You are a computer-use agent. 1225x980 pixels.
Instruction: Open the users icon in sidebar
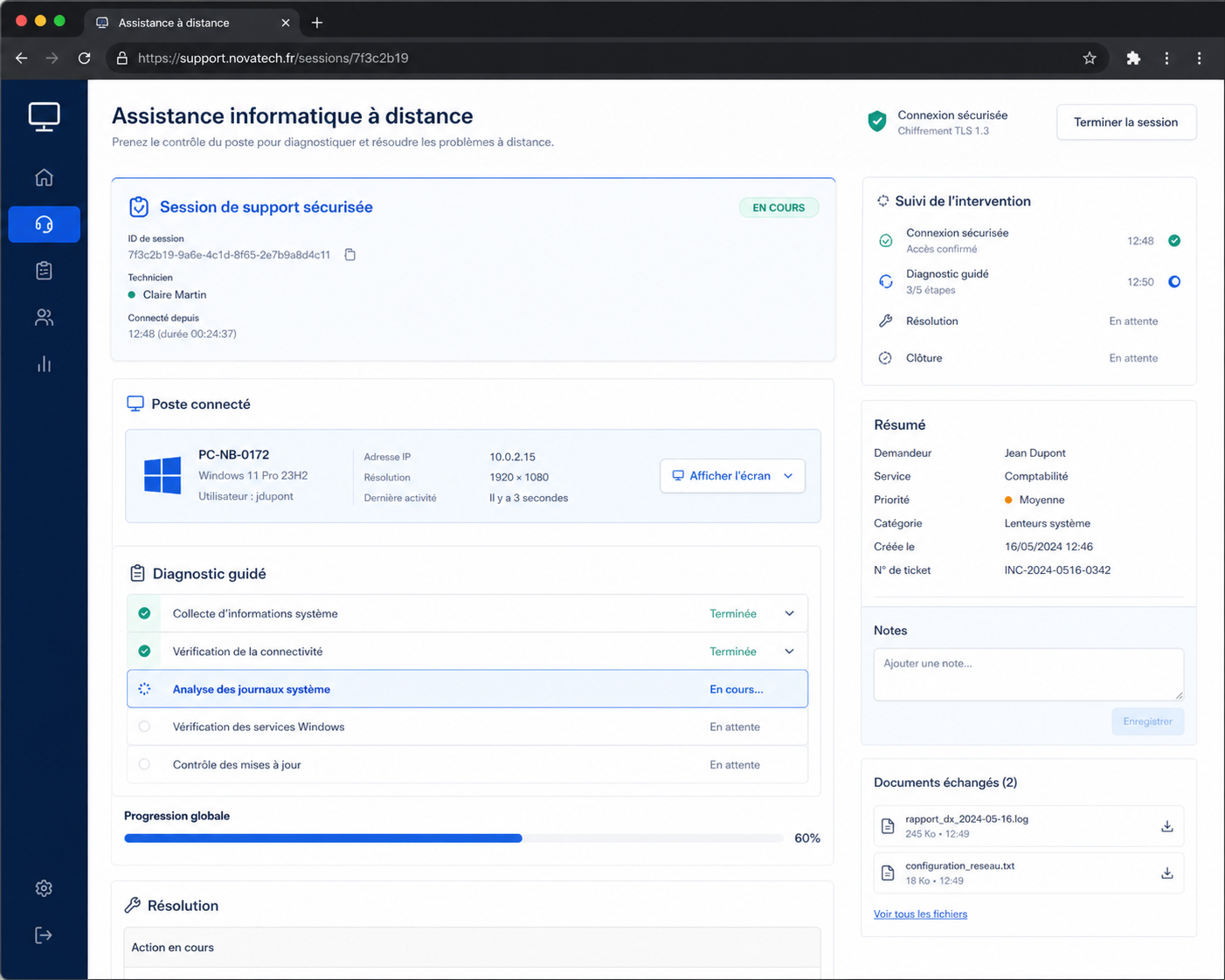pyautogui.click(x=44, y=317)
